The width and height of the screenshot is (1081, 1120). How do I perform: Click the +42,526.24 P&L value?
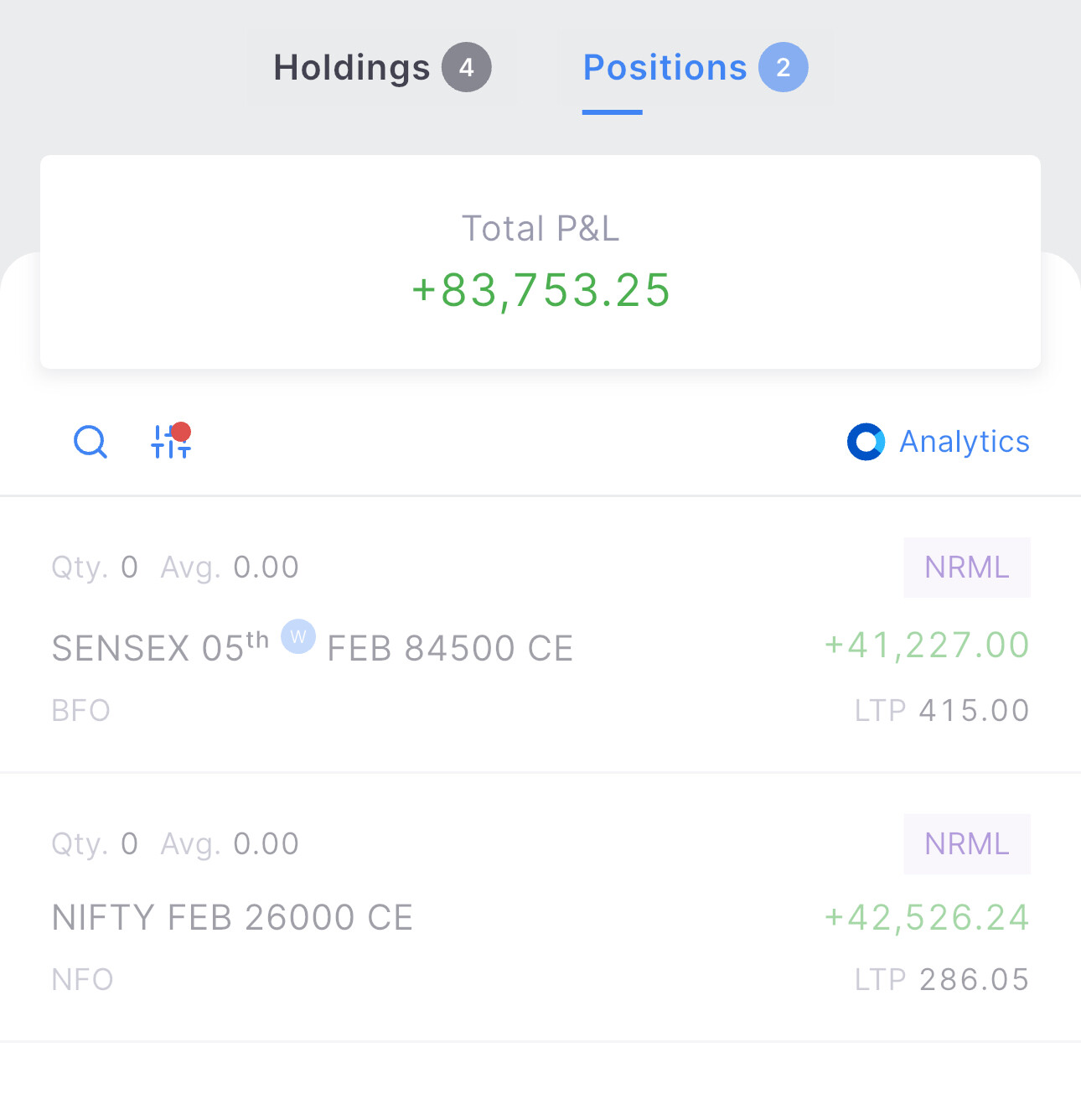click(x=927, y=918)
